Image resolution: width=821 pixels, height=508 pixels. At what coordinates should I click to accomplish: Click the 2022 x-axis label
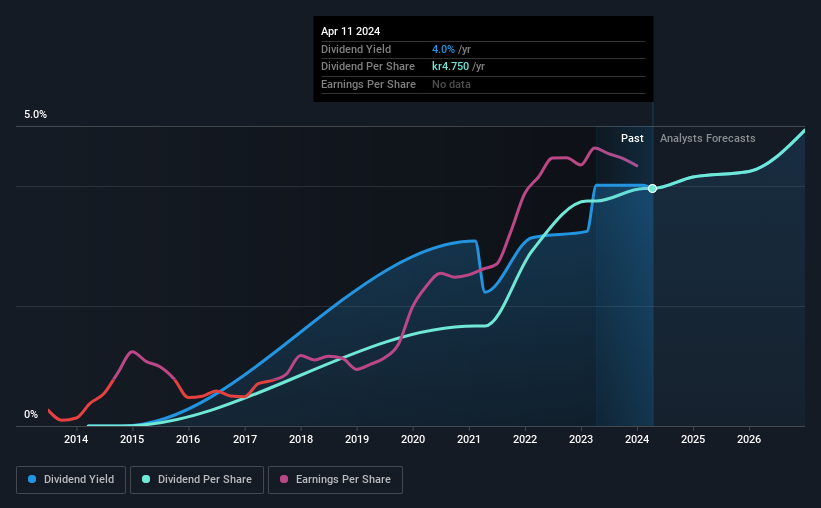click(x=525, y=439)
